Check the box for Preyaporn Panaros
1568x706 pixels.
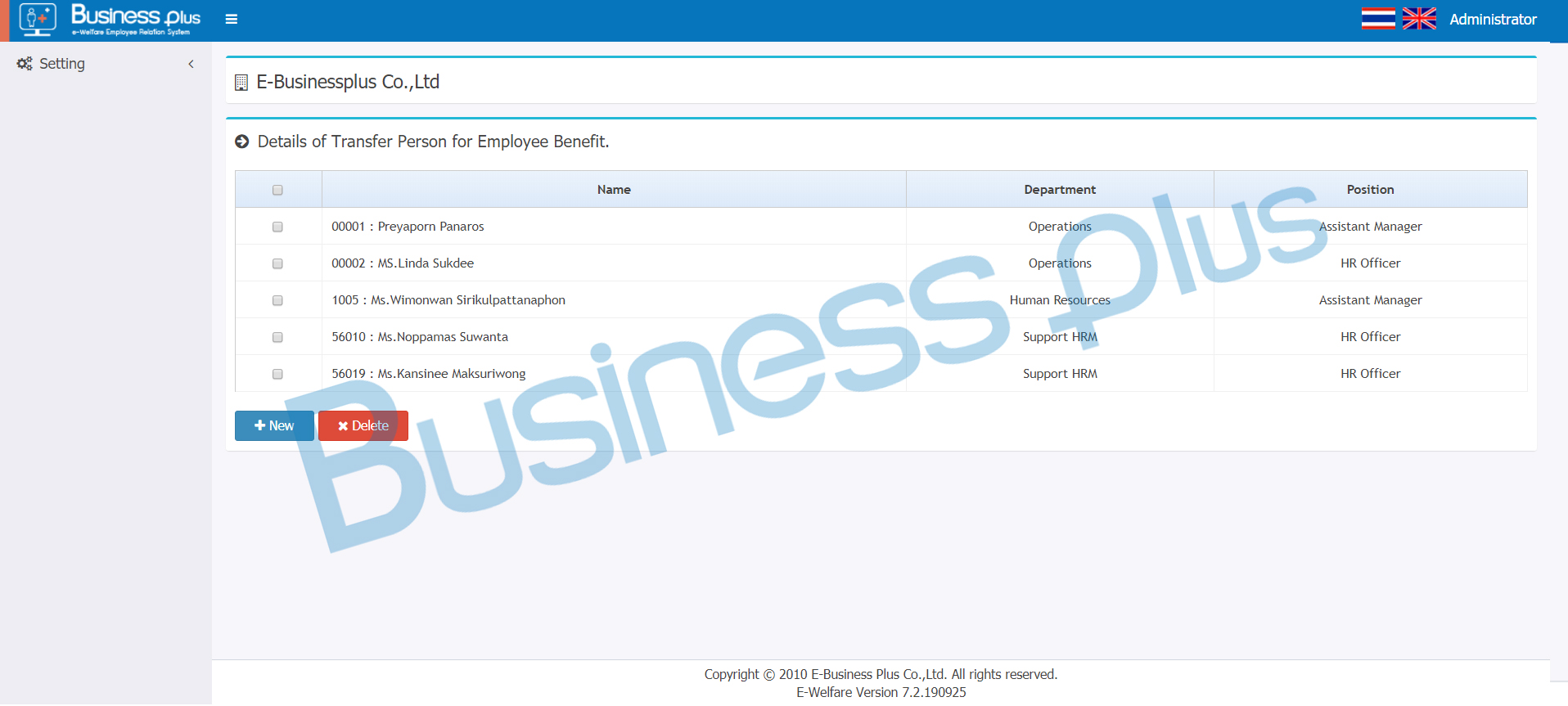(277, 227)
